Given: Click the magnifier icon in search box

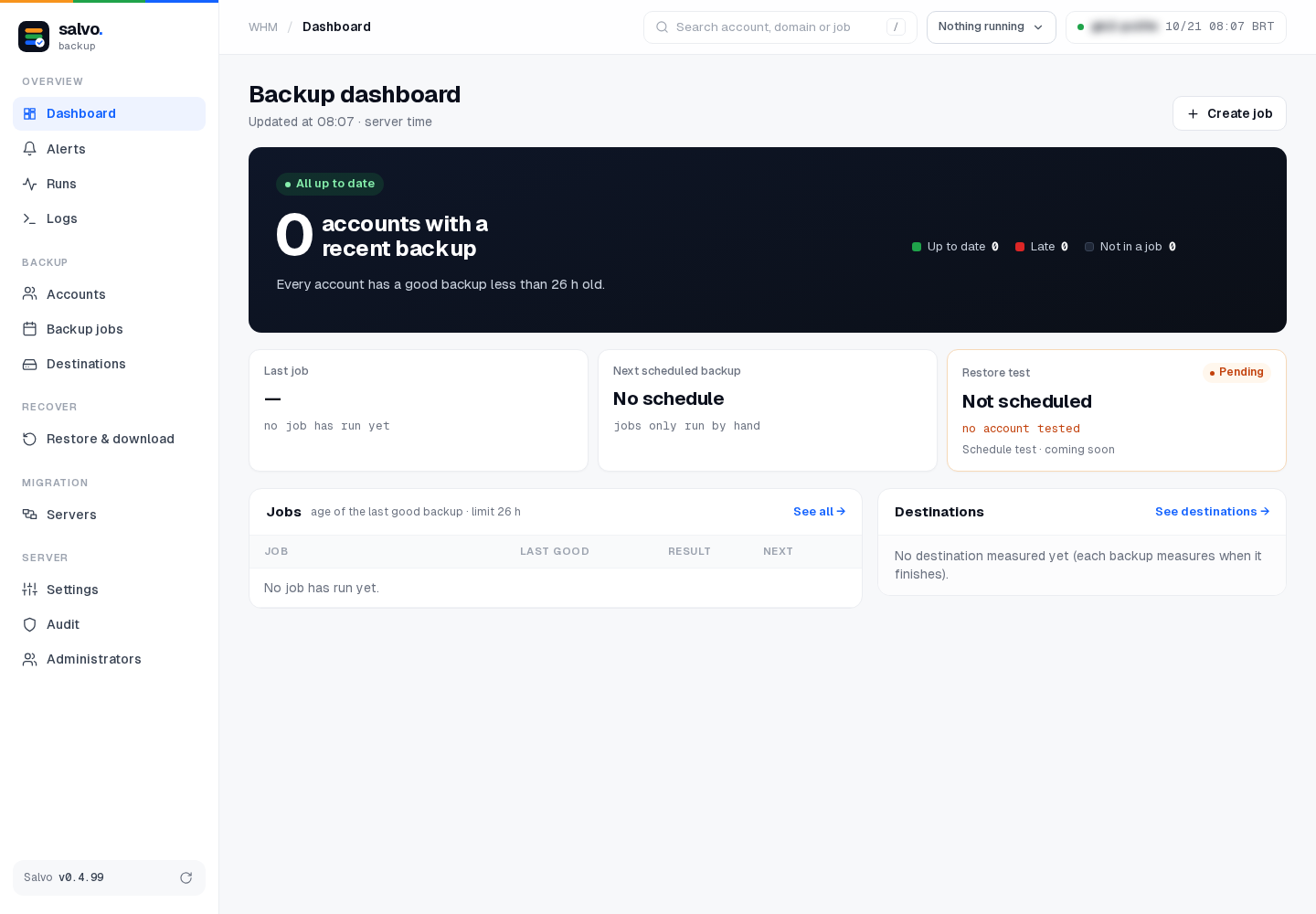Looking at the screenshot, I should [x=662, y=27].
